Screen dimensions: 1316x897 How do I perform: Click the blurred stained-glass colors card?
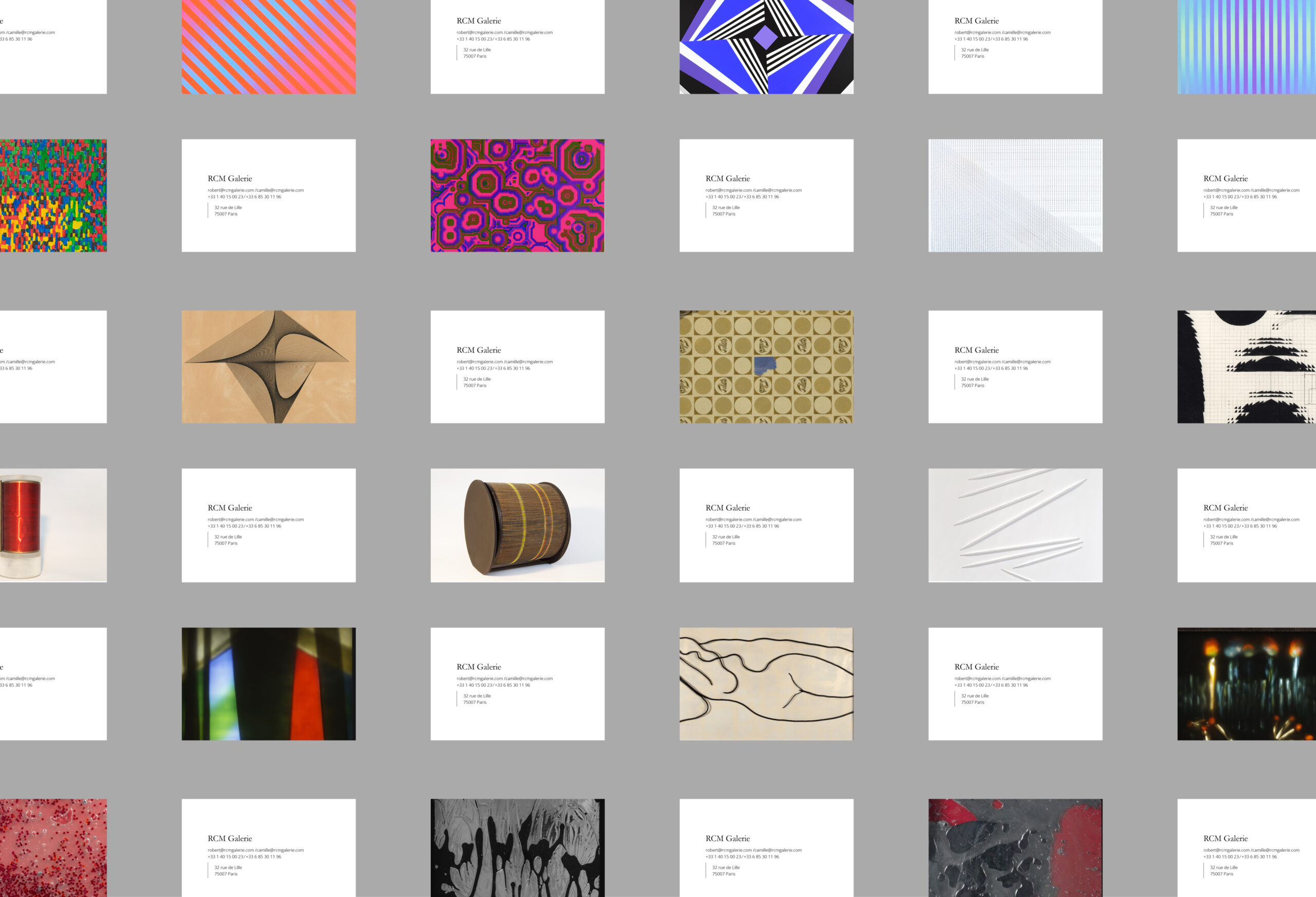(268, 684)
